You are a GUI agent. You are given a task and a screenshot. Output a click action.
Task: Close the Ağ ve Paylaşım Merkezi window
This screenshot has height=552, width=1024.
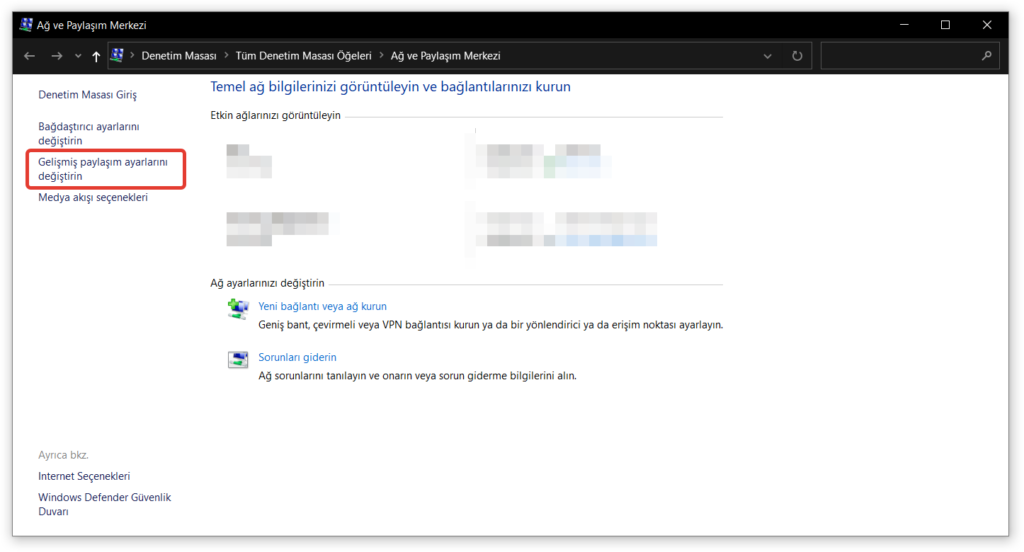coord(987,25)
